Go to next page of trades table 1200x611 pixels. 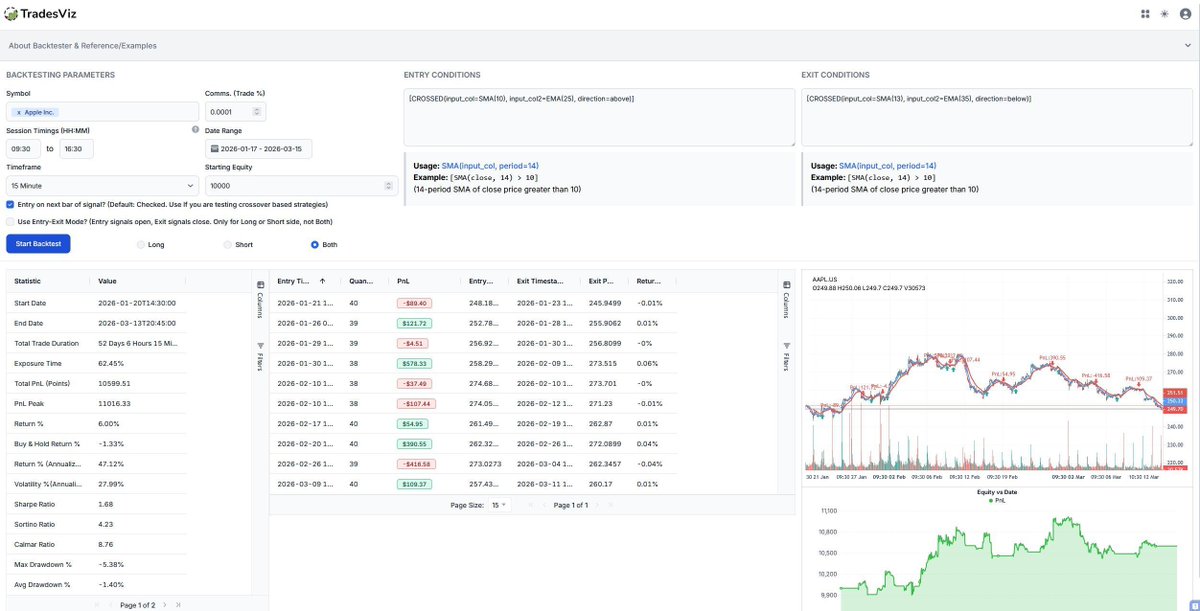click(x=598, y=505)
